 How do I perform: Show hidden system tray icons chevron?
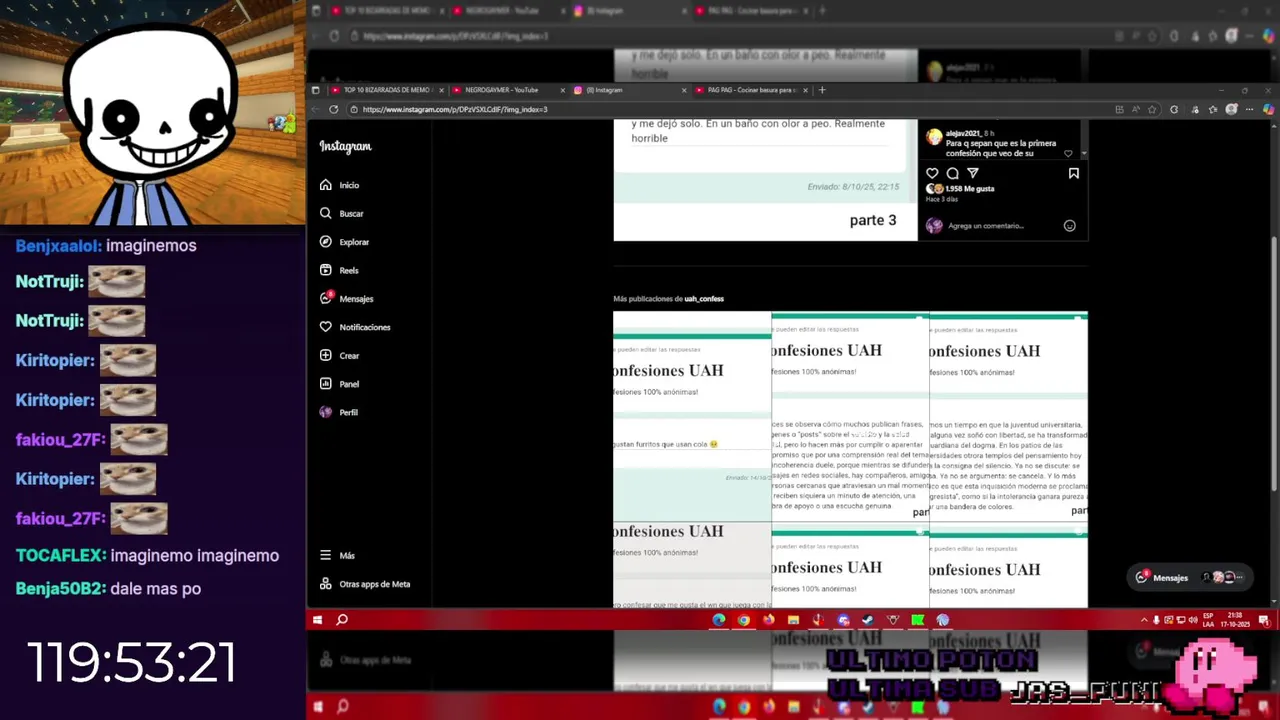(x=1144, y=620)
